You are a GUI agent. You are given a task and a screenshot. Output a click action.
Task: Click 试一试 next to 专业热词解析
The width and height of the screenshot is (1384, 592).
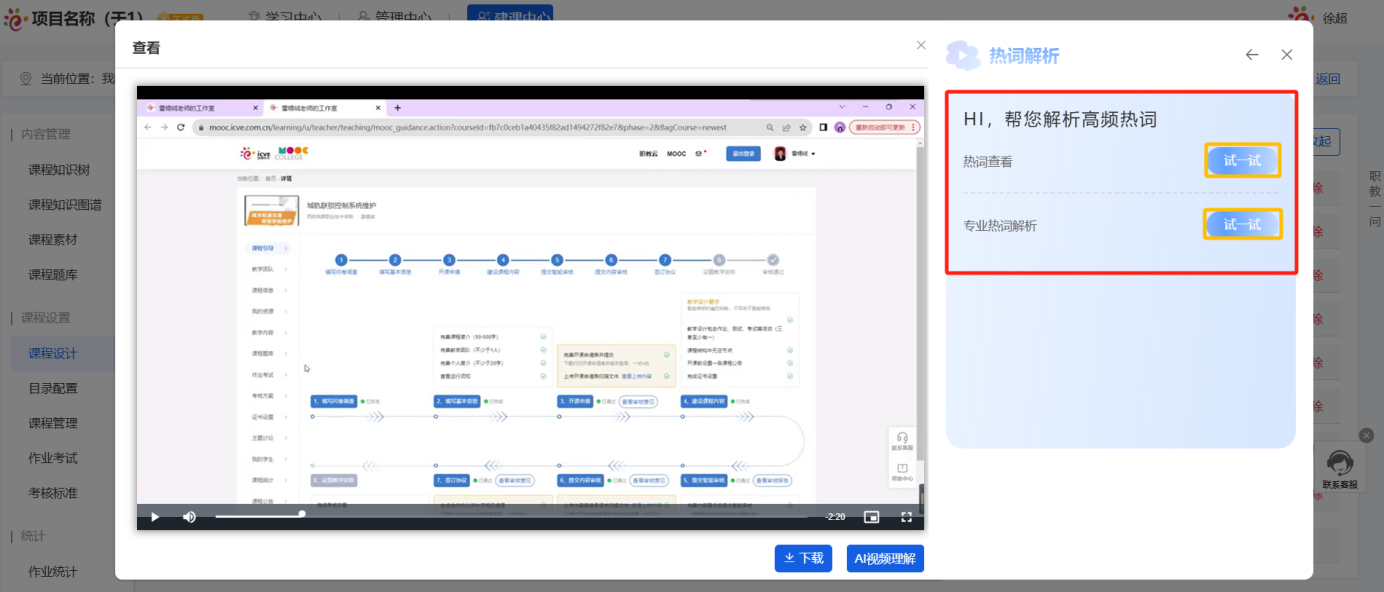pyautogui.click(x=1242, y=225)
